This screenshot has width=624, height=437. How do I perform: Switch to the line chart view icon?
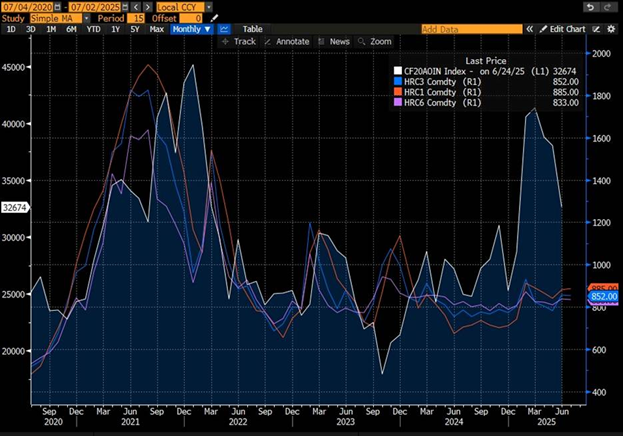point(224,29)
